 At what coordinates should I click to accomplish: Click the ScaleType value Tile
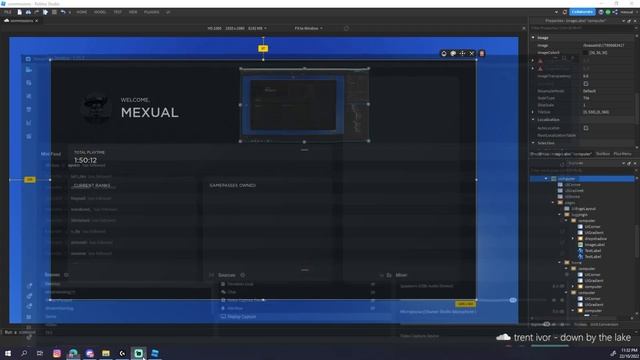tap(586, 98)
